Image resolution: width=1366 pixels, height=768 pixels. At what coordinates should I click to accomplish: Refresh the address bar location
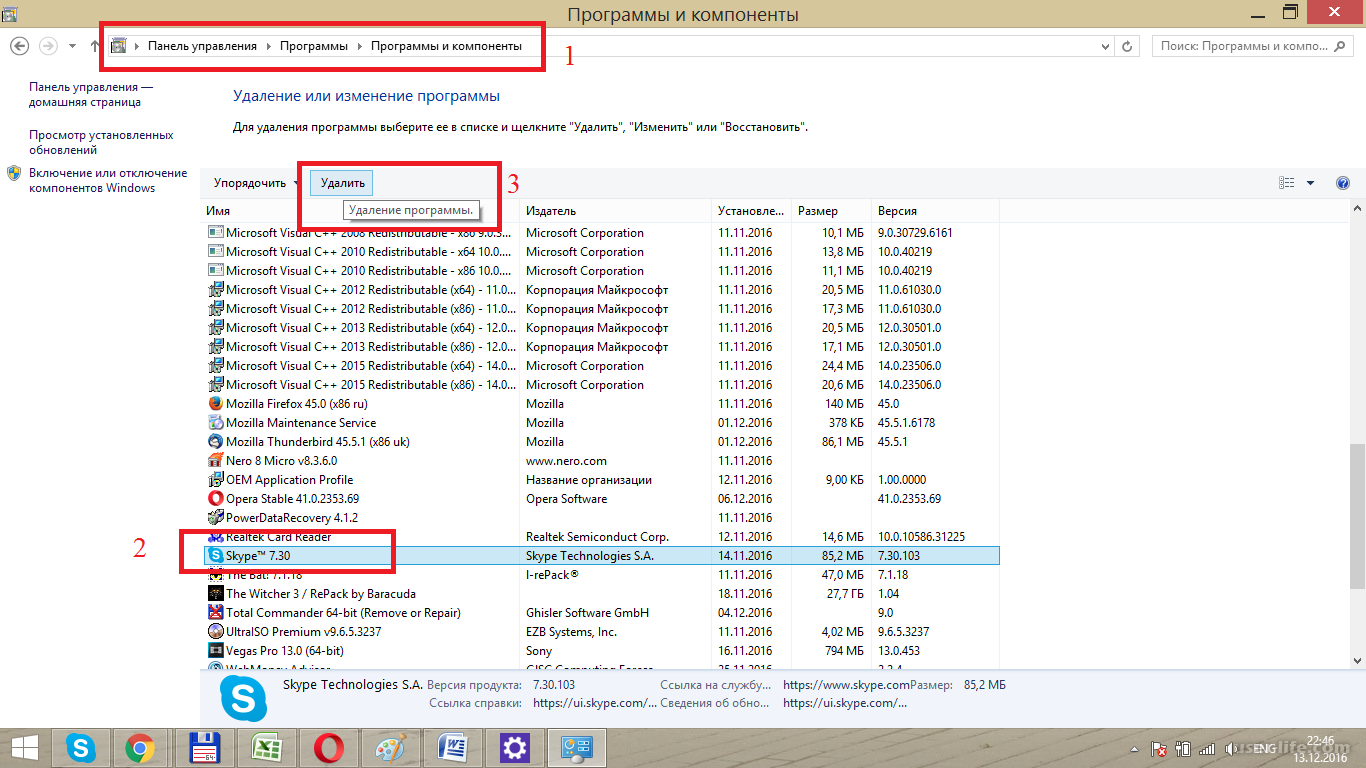pos(1127,46)
